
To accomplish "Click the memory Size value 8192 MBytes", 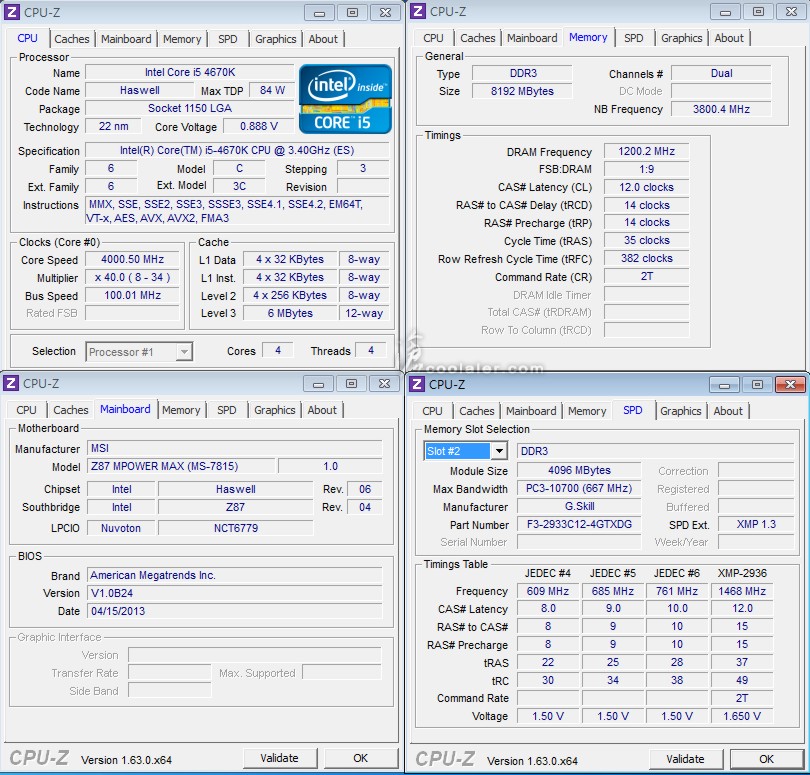I will pos(522,91).
